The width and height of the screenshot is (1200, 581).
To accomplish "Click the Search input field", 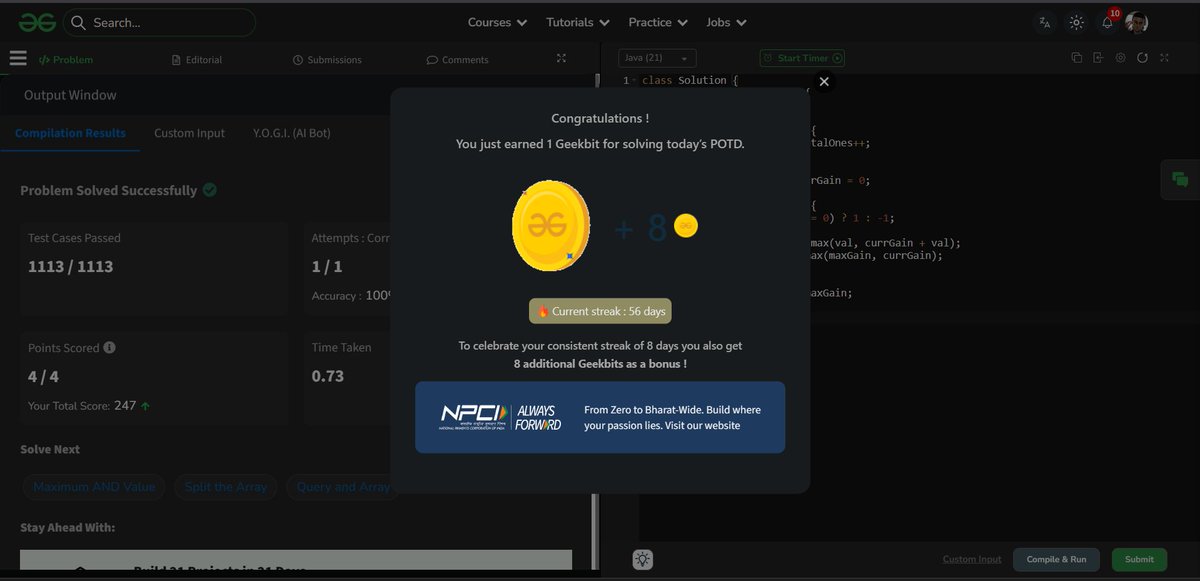I will pos(159,22).
